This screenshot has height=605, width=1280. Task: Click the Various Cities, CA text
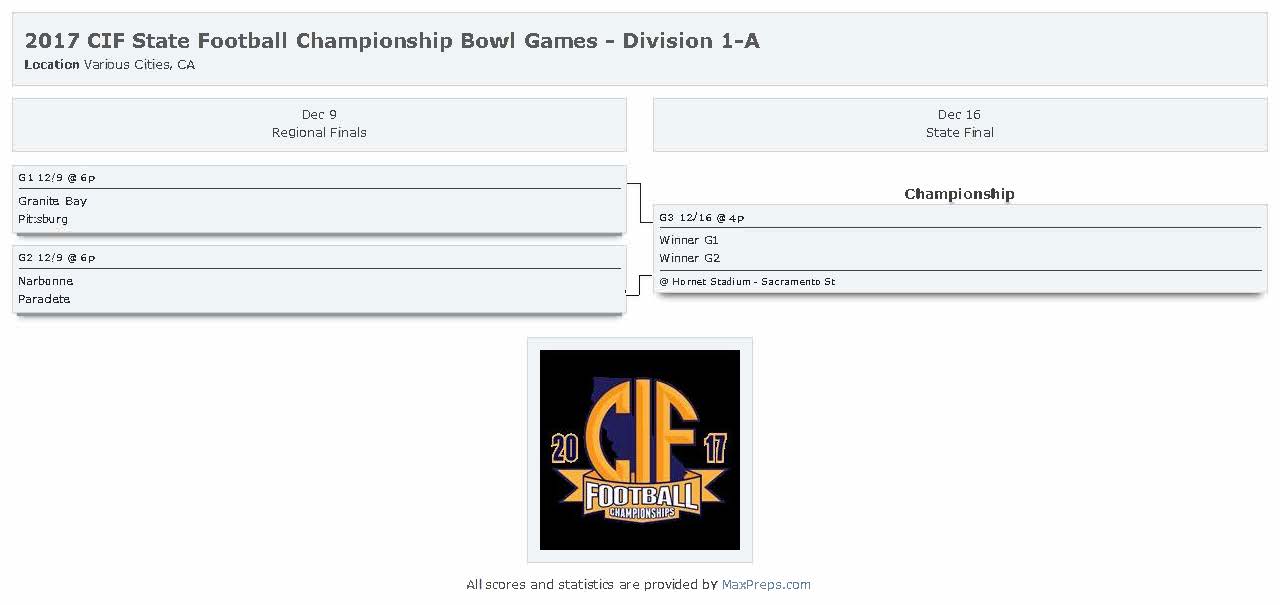(x=139, y=65)
